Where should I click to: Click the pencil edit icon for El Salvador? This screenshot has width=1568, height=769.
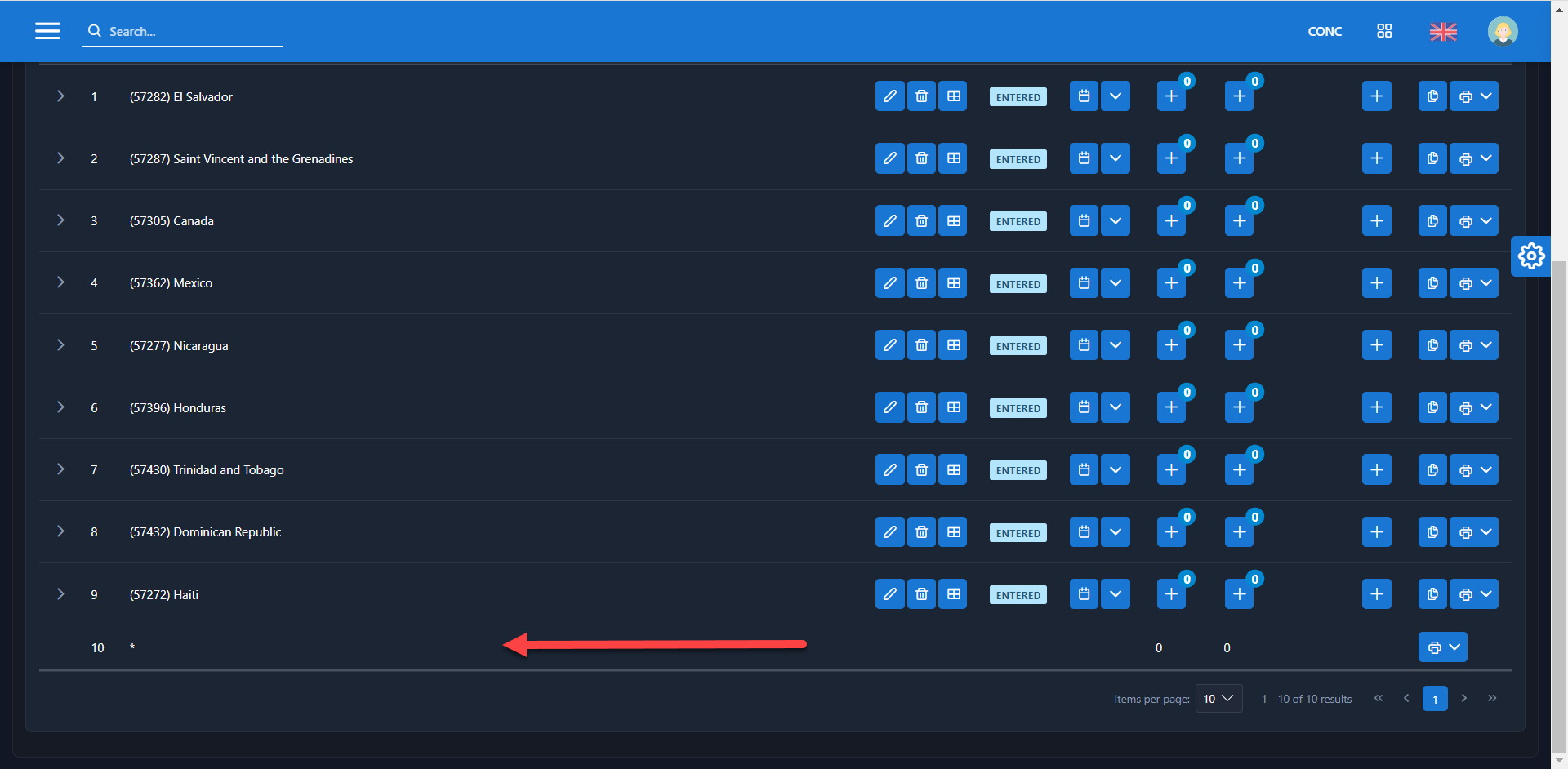tap(889, 96)
